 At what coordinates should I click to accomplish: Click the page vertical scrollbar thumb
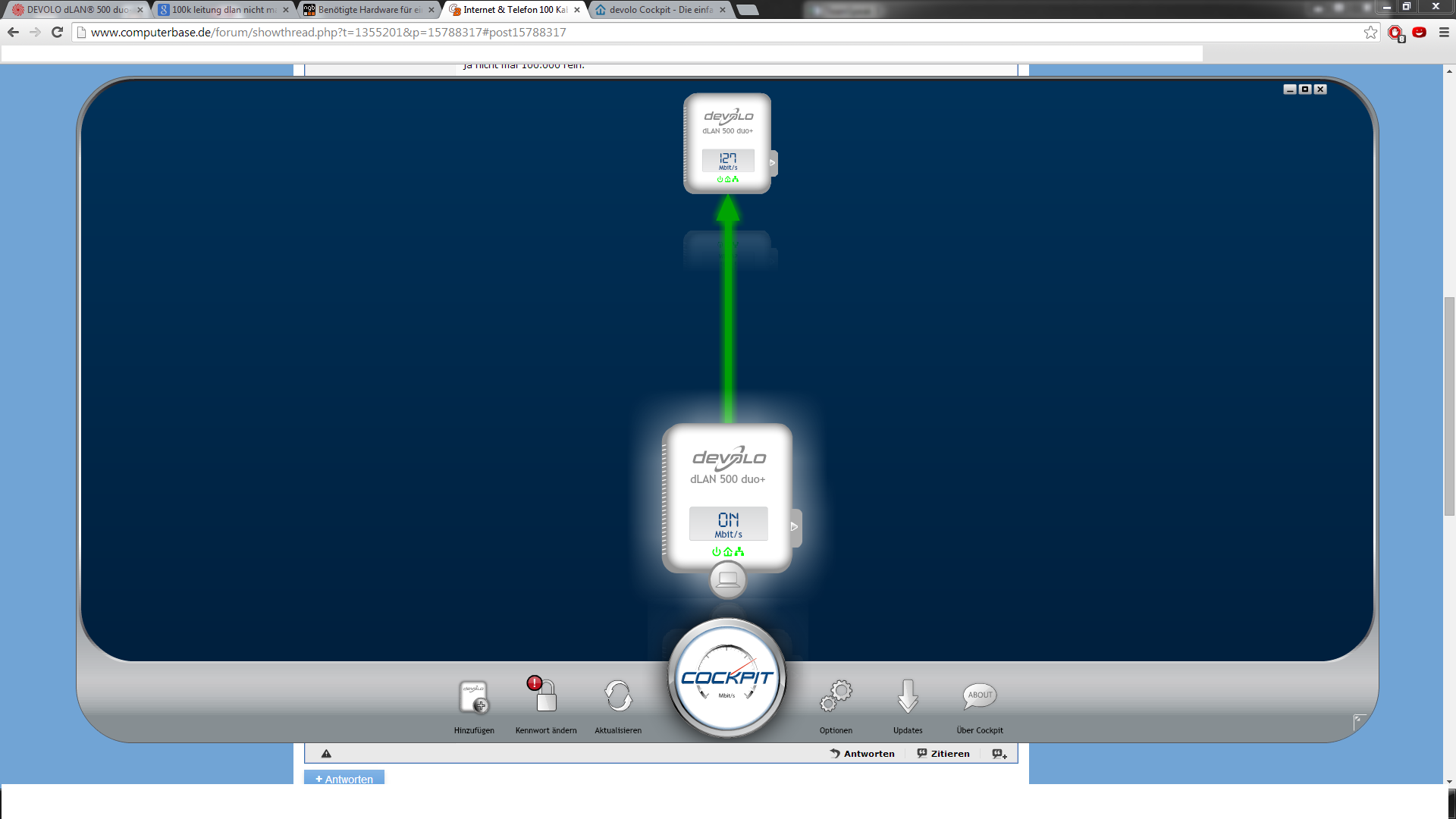click(1449, 406)
